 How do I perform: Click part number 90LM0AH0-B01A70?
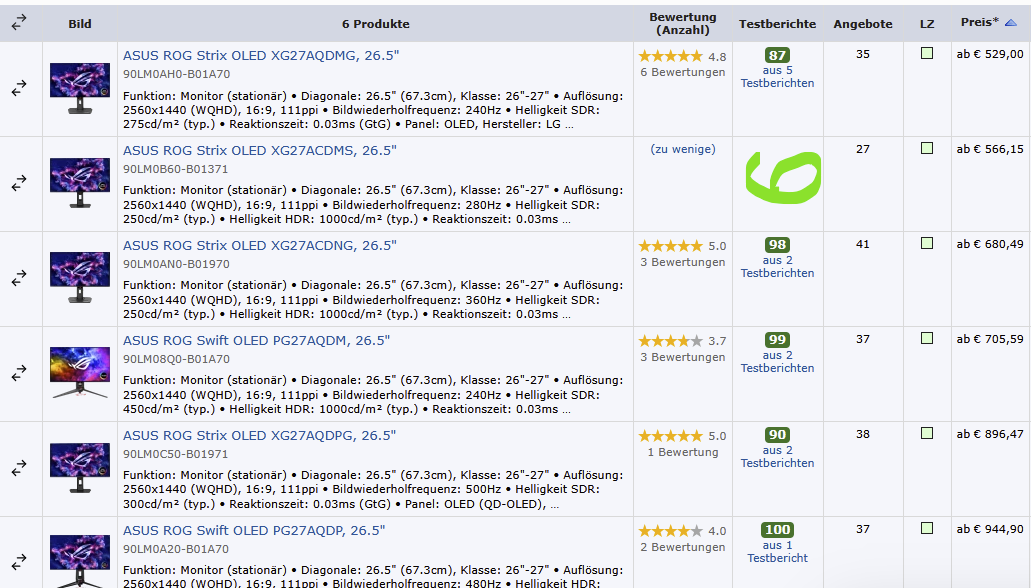(x=176, y=74)
